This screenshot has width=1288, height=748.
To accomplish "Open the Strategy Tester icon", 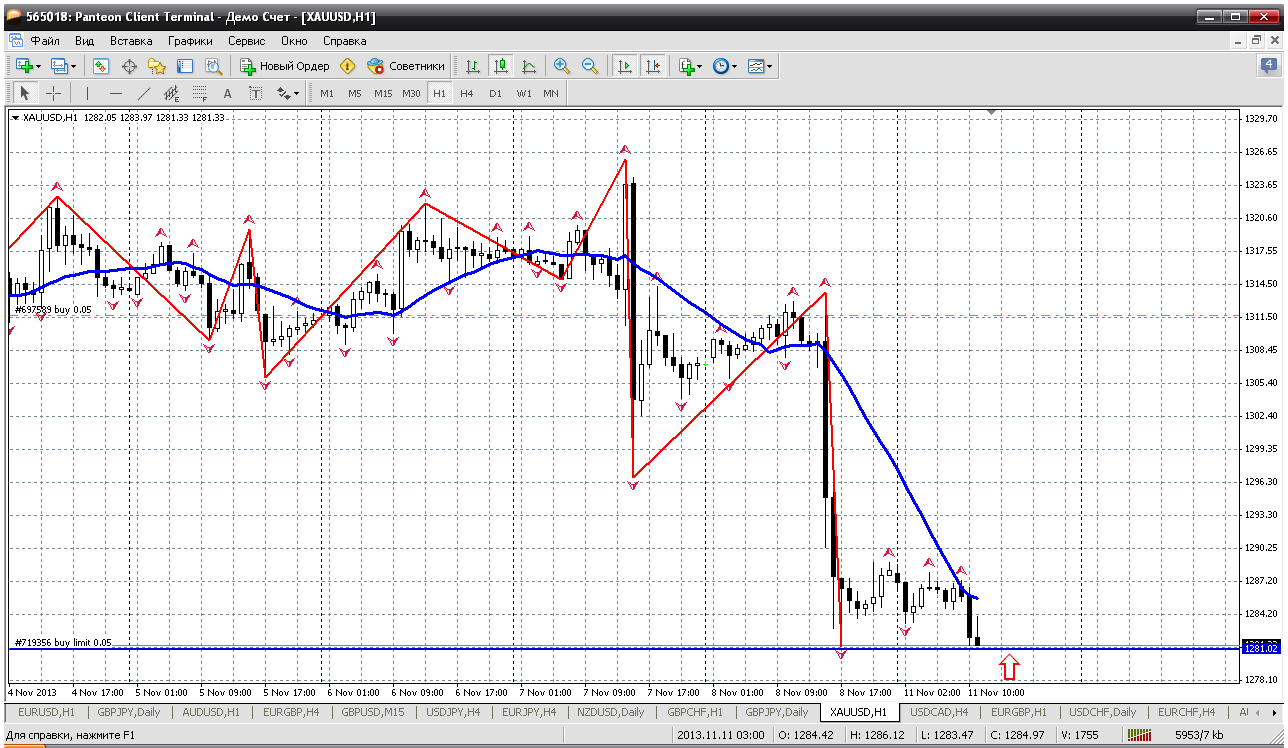I will point(213,66).
